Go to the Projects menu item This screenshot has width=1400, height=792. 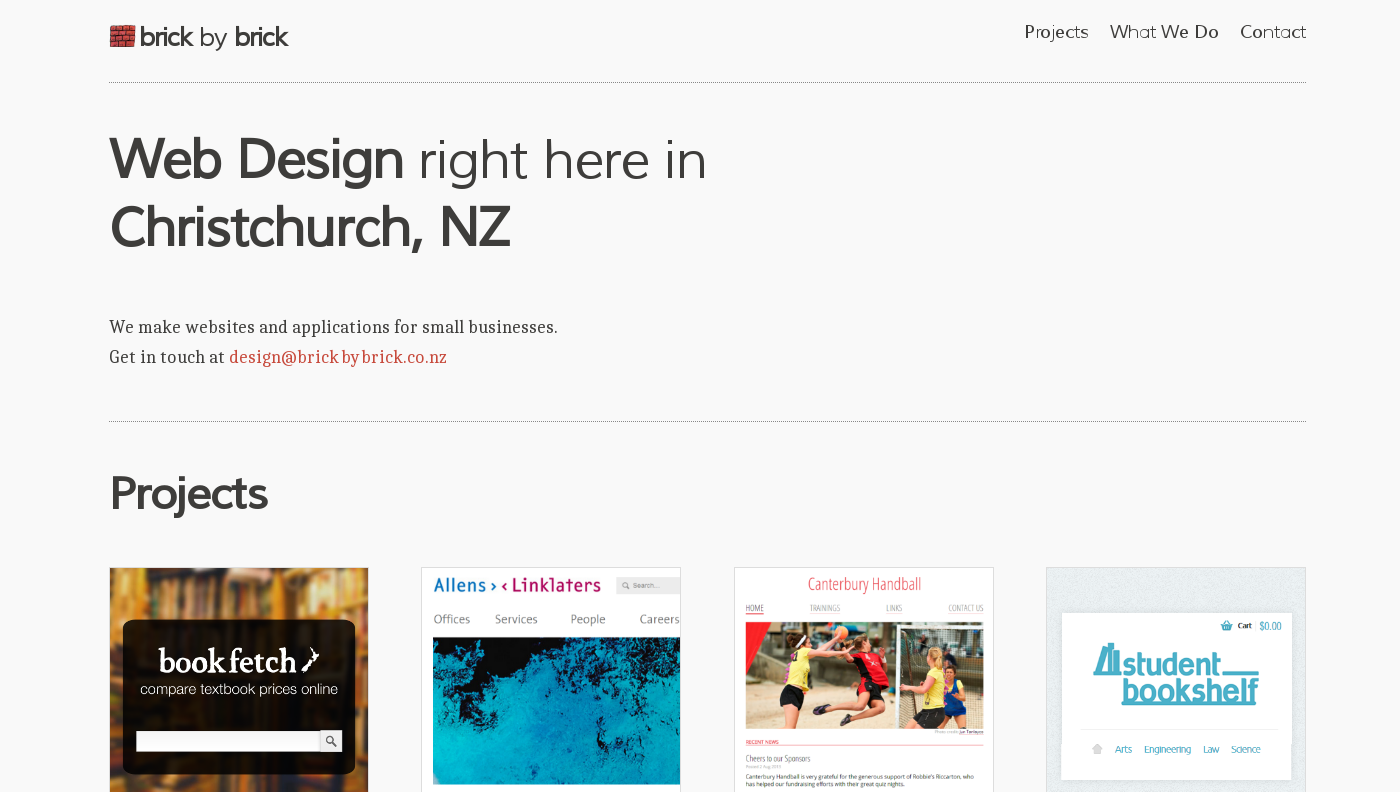click(1056, 32)
